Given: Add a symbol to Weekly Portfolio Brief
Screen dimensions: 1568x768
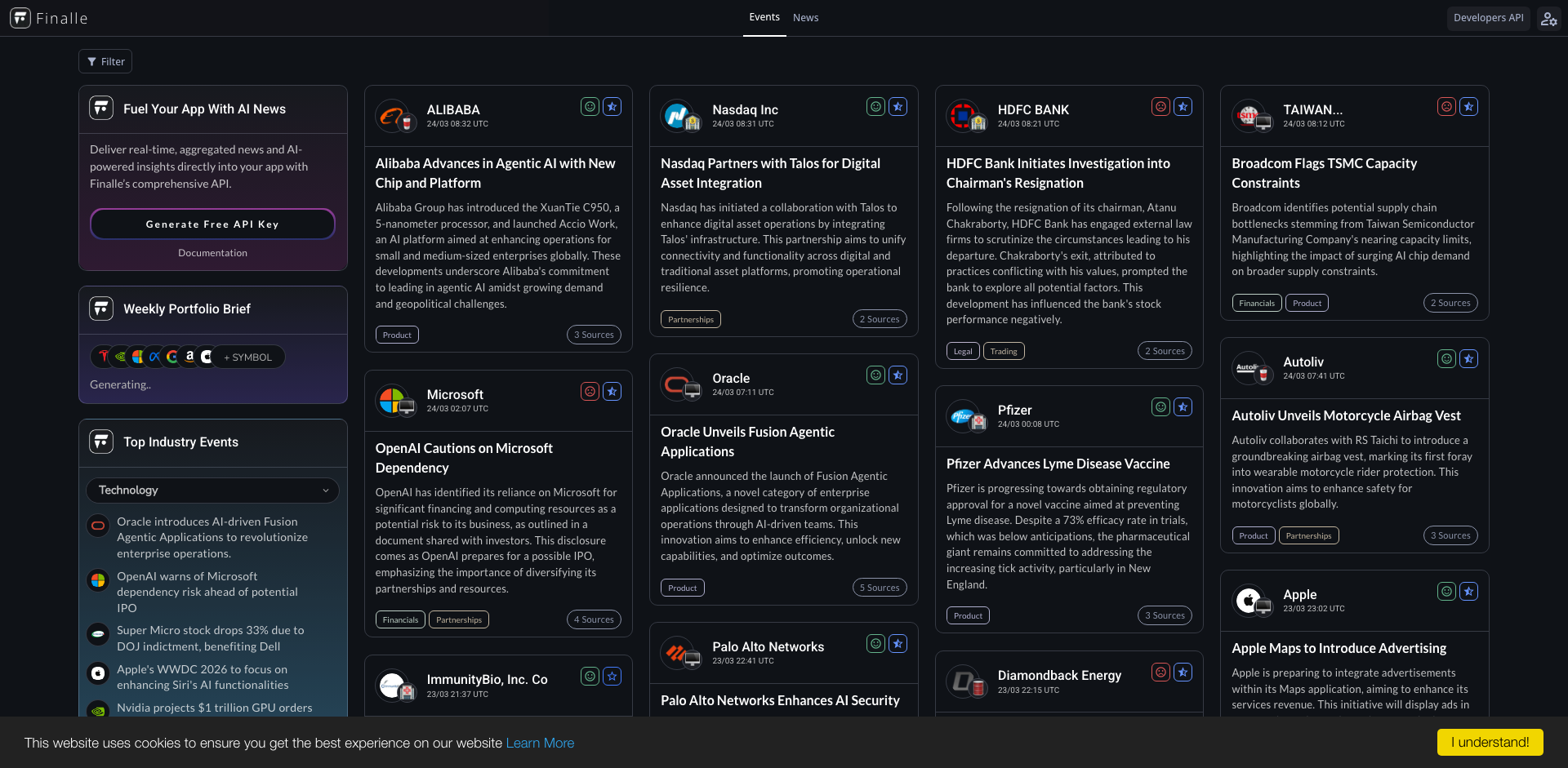Looking at the screenshot, I should pyautogui.click(x=248, y=357).
